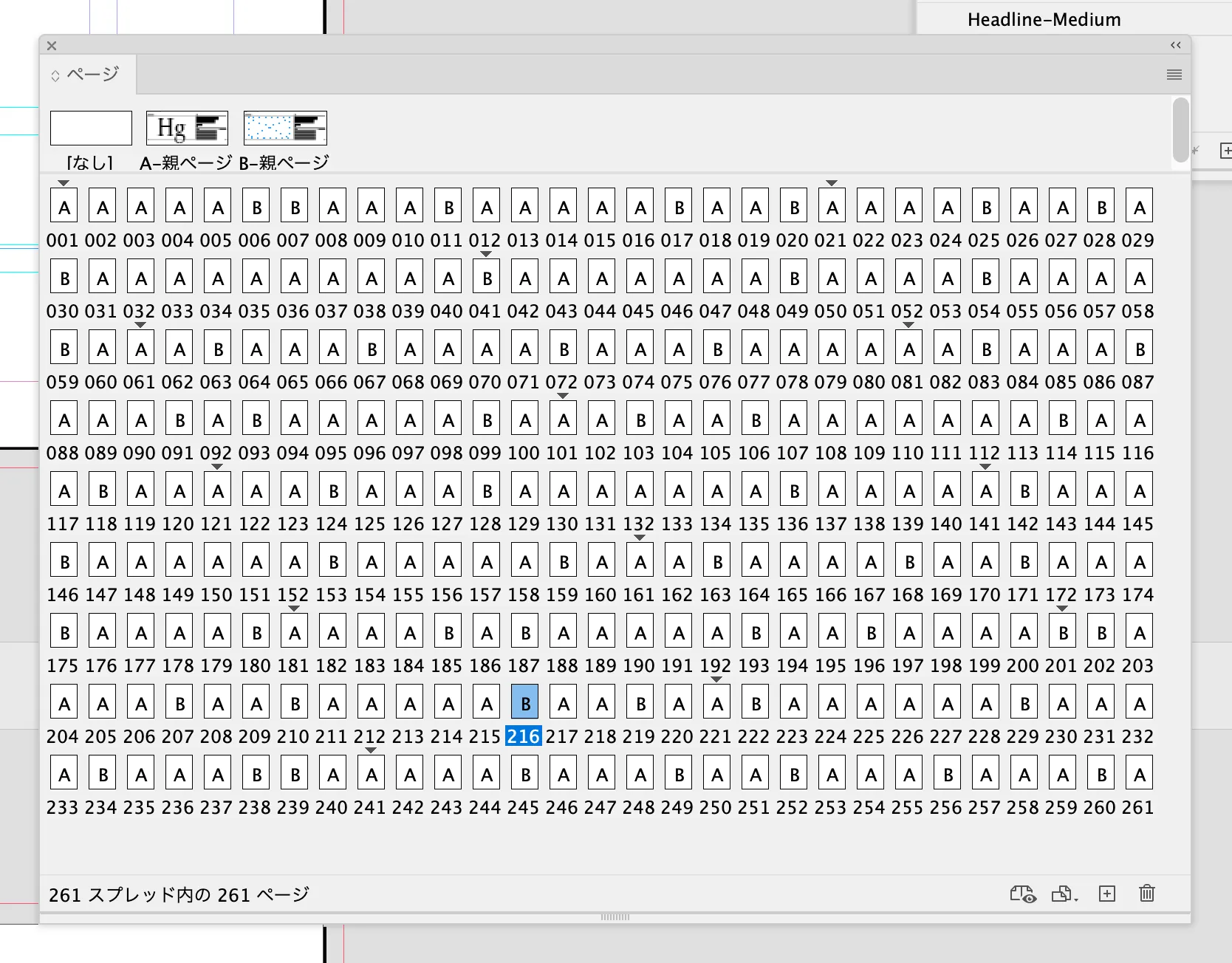Select the [なし] parent page thumbnail
Screen dimensions: 1232x963
click(x=91, y=128)
